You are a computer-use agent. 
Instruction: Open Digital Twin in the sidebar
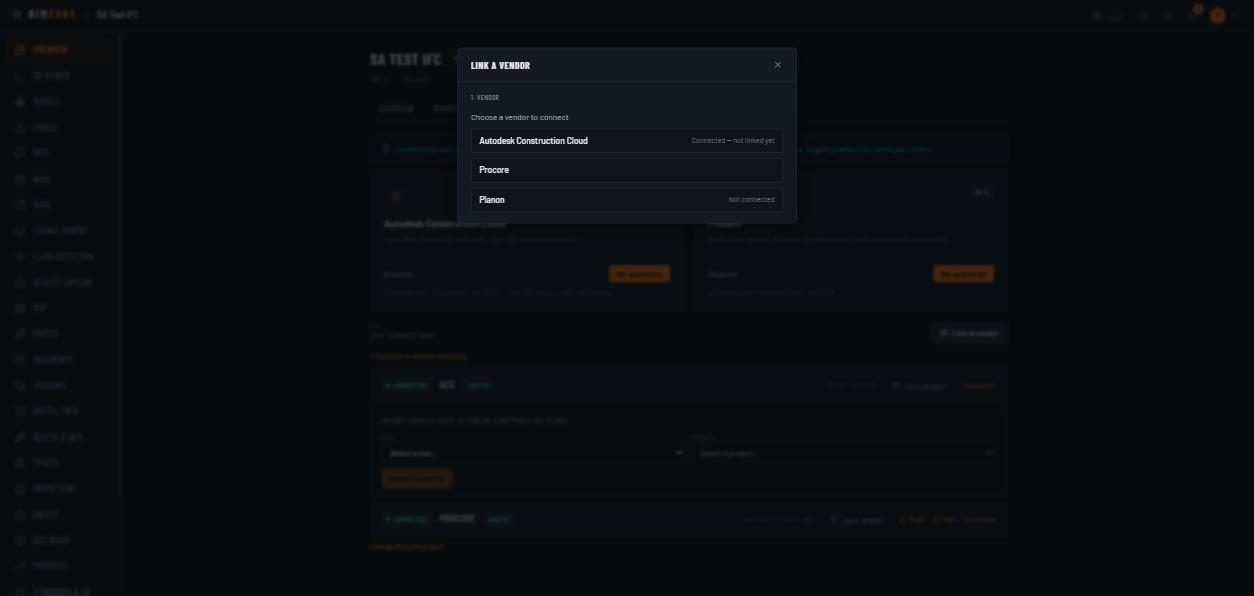point(58,411)
